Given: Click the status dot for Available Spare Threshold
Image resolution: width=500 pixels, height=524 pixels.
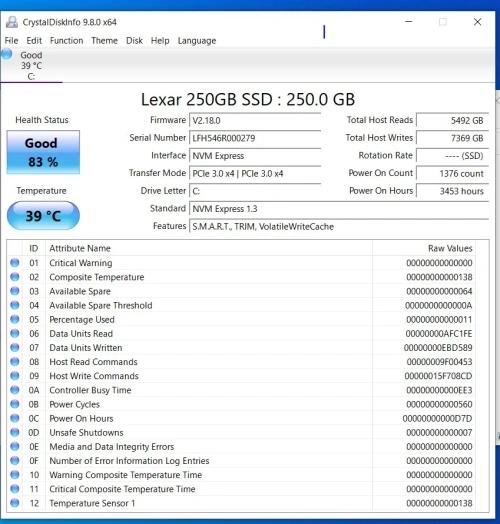Looking at the screenshot, I should click(x=15, y=305).
